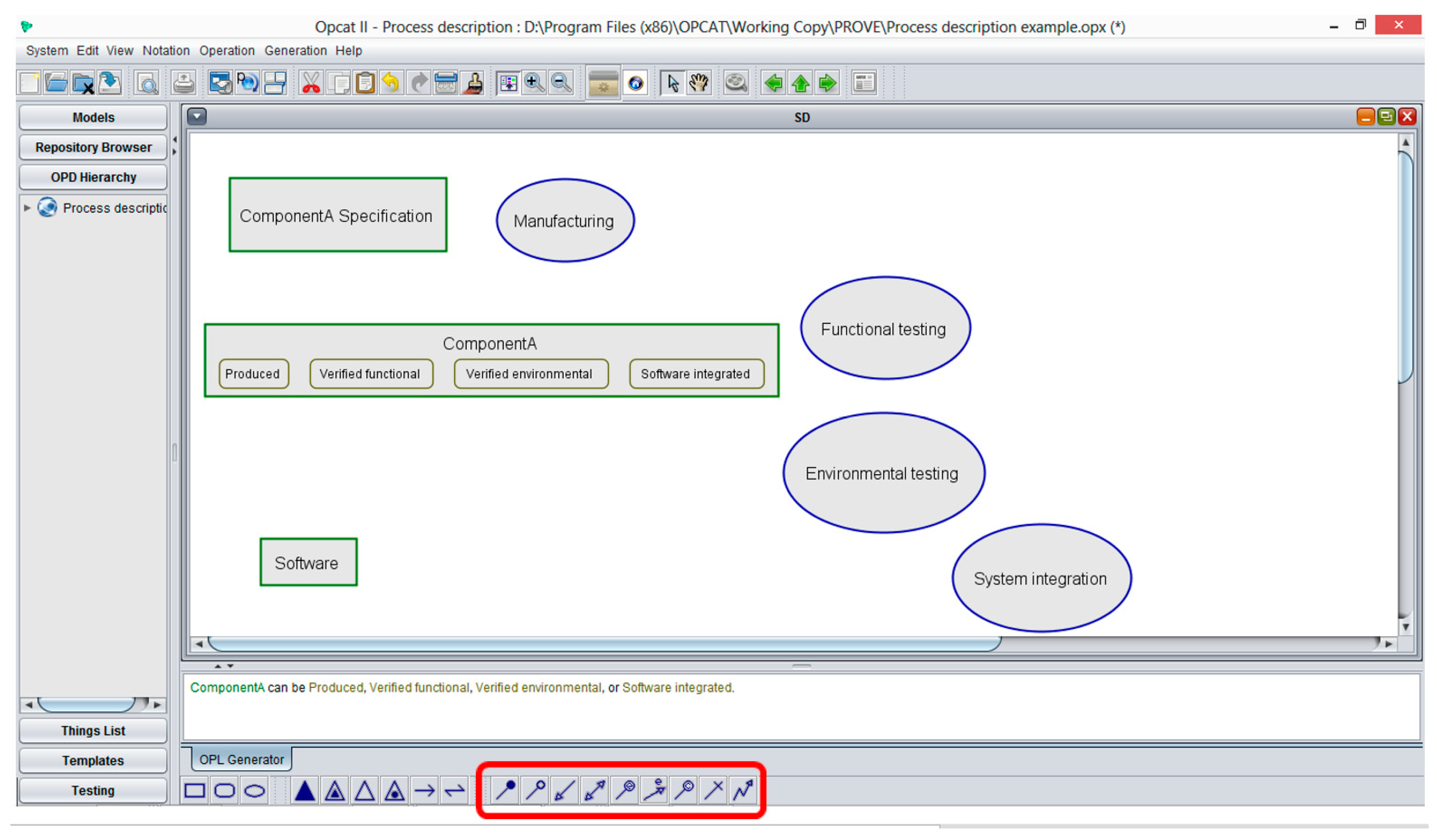Toggle the state rounded rectangle tool
The height and width of the screenshot is (840, 1437).
pos(225,791)
